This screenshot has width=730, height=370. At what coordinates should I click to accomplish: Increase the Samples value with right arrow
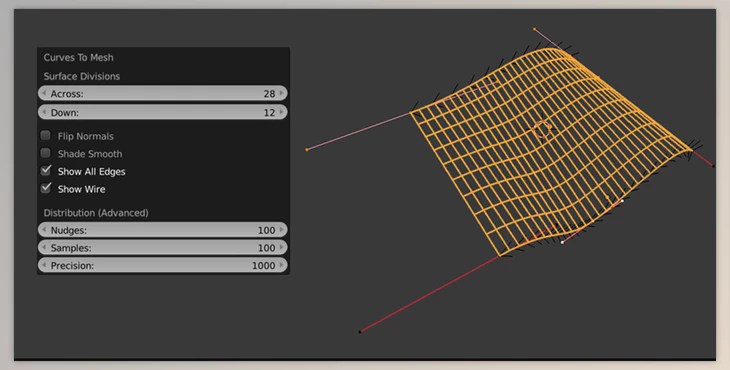[281, 248]
